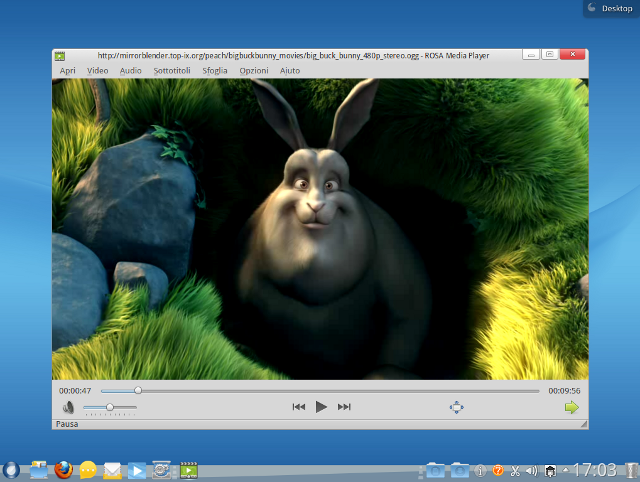Toggle fullscreen mode icon

[x=456, y=407]
